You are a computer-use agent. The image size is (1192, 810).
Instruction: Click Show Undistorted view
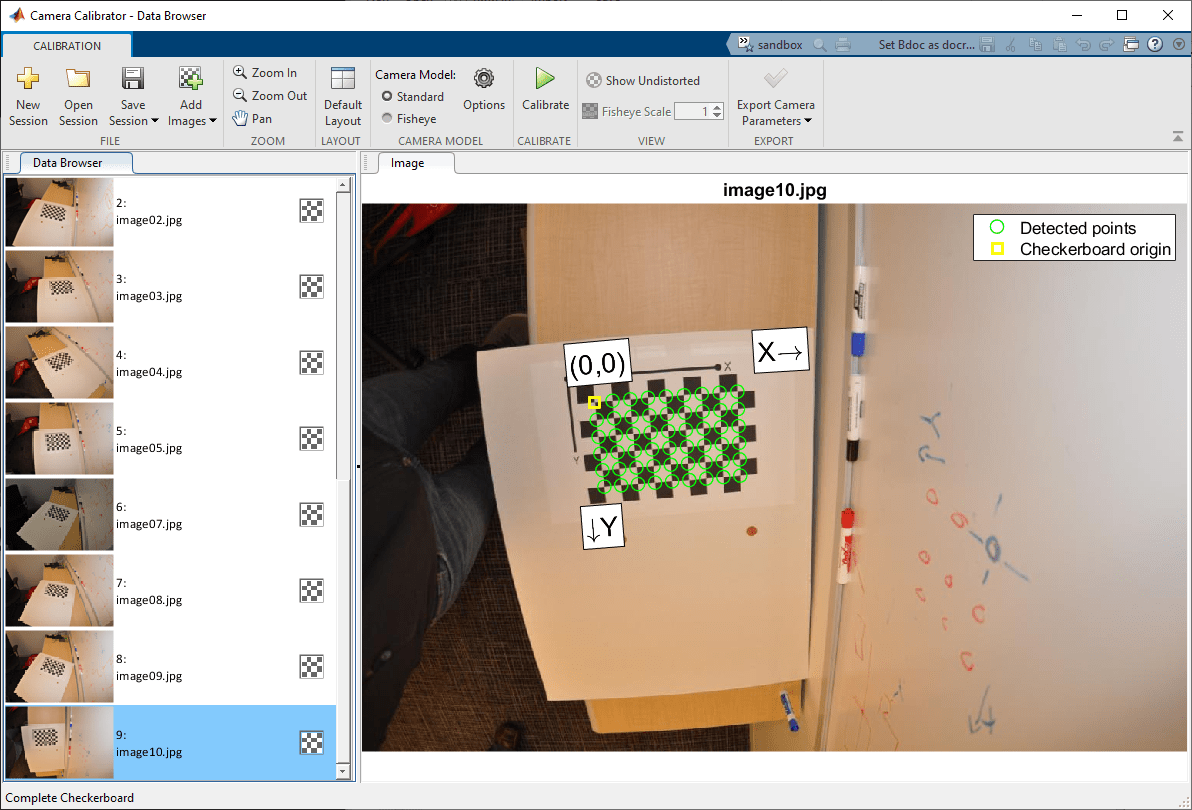[643, 81]
